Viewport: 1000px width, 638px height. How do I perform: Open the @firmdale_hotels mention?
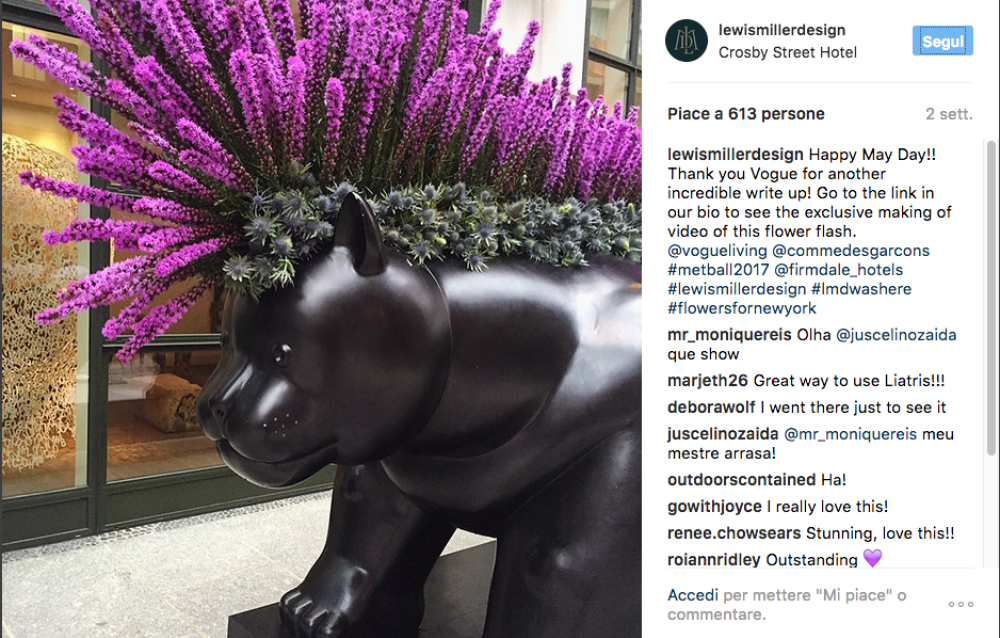click(839, 270)
